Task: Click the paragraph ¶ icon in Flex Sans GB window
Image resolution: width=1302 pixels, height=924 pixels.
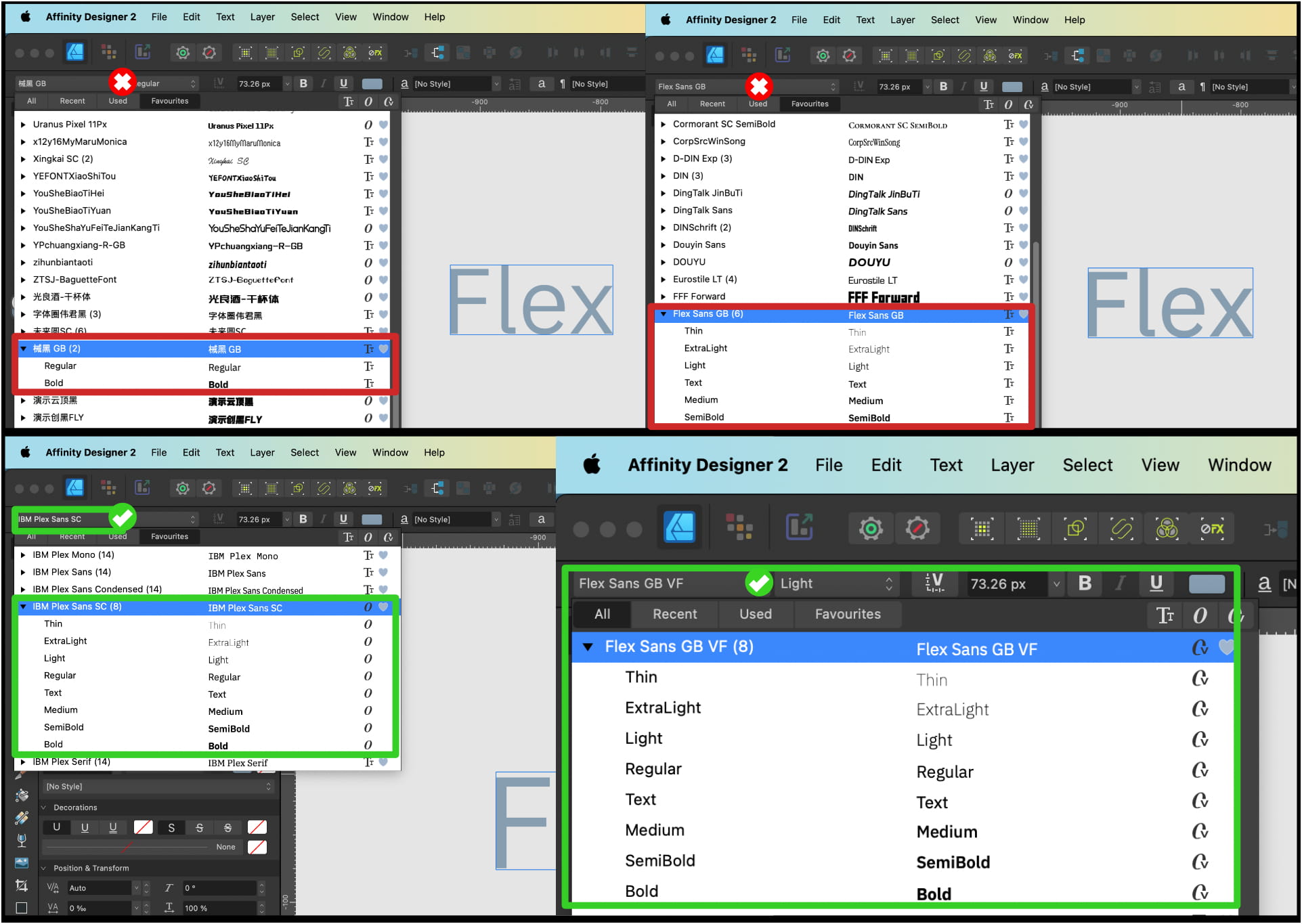Action: click(x=1202, y=87)
